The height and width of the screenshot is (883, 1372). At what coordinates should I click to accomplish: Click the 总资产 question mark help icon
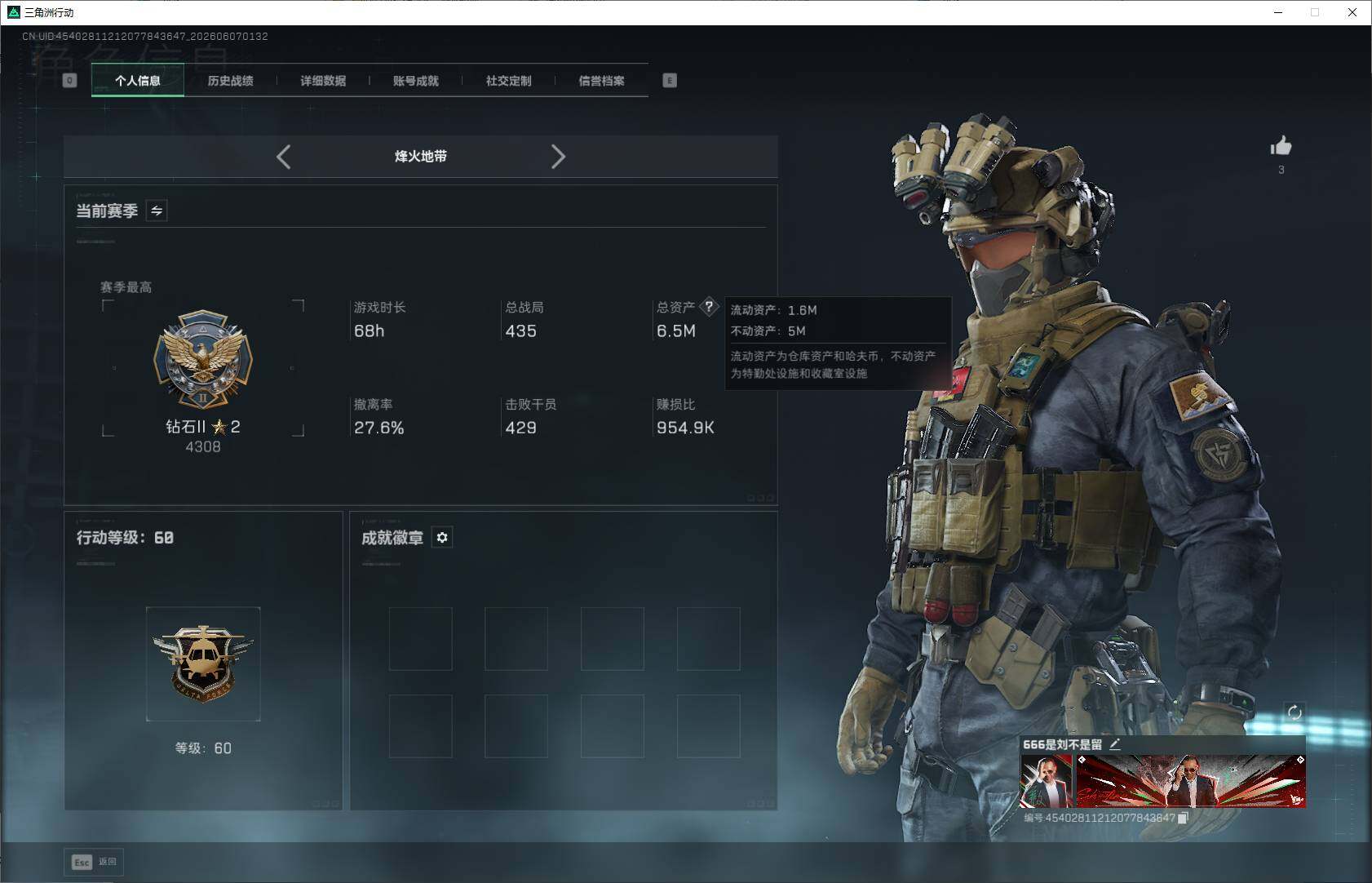710,307
